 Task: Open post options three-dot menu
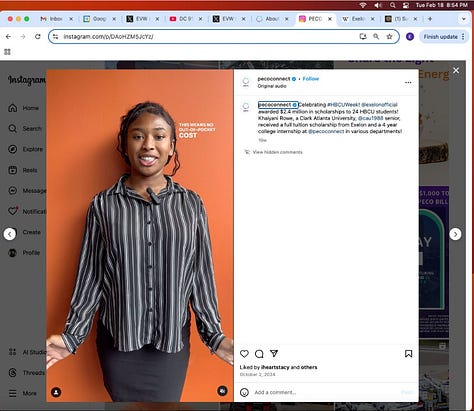(x=408, y=82)
